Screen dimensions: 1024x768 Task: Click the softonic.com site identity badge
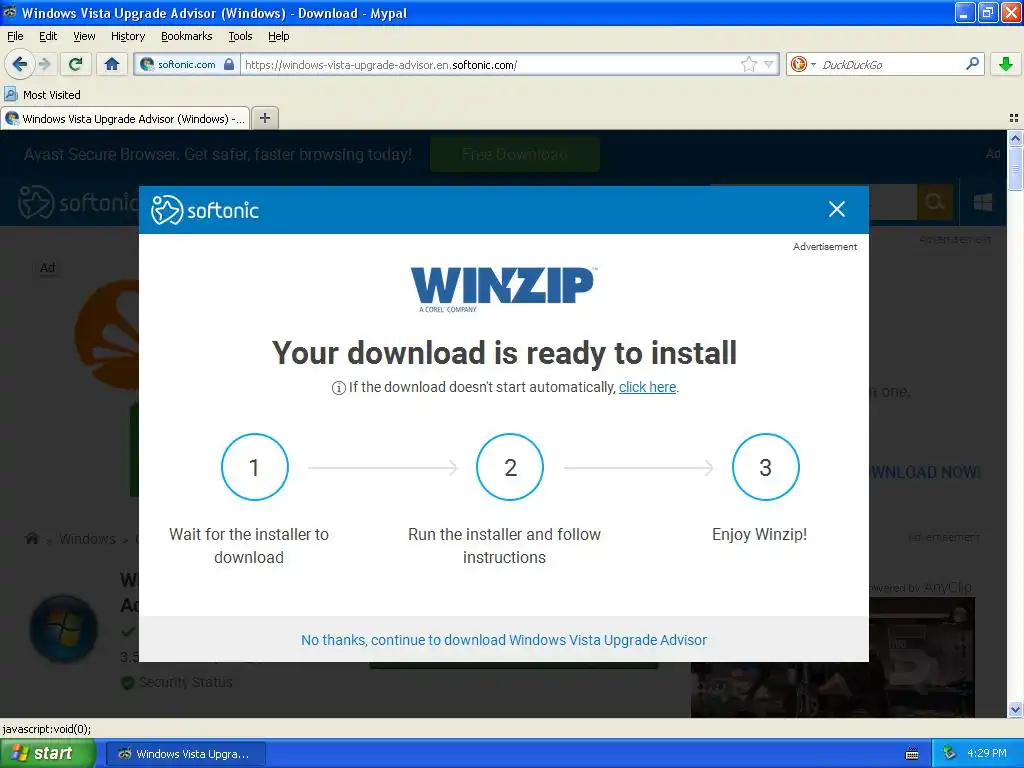[x=187, y=64]
